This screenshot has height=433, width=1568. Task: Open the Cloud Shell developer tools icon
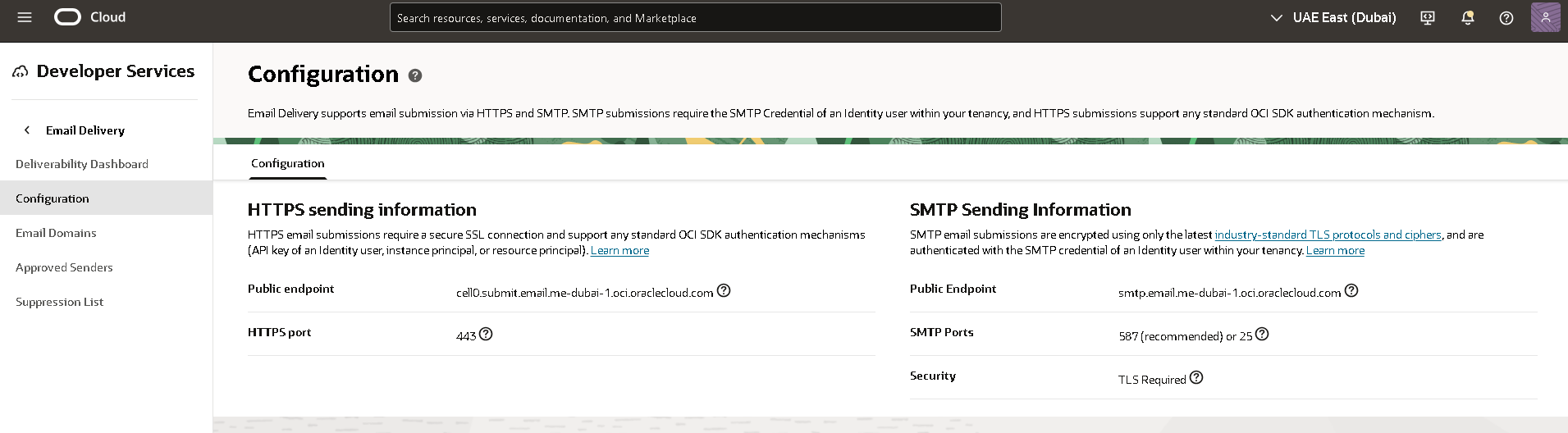[x=1428, y=17]
